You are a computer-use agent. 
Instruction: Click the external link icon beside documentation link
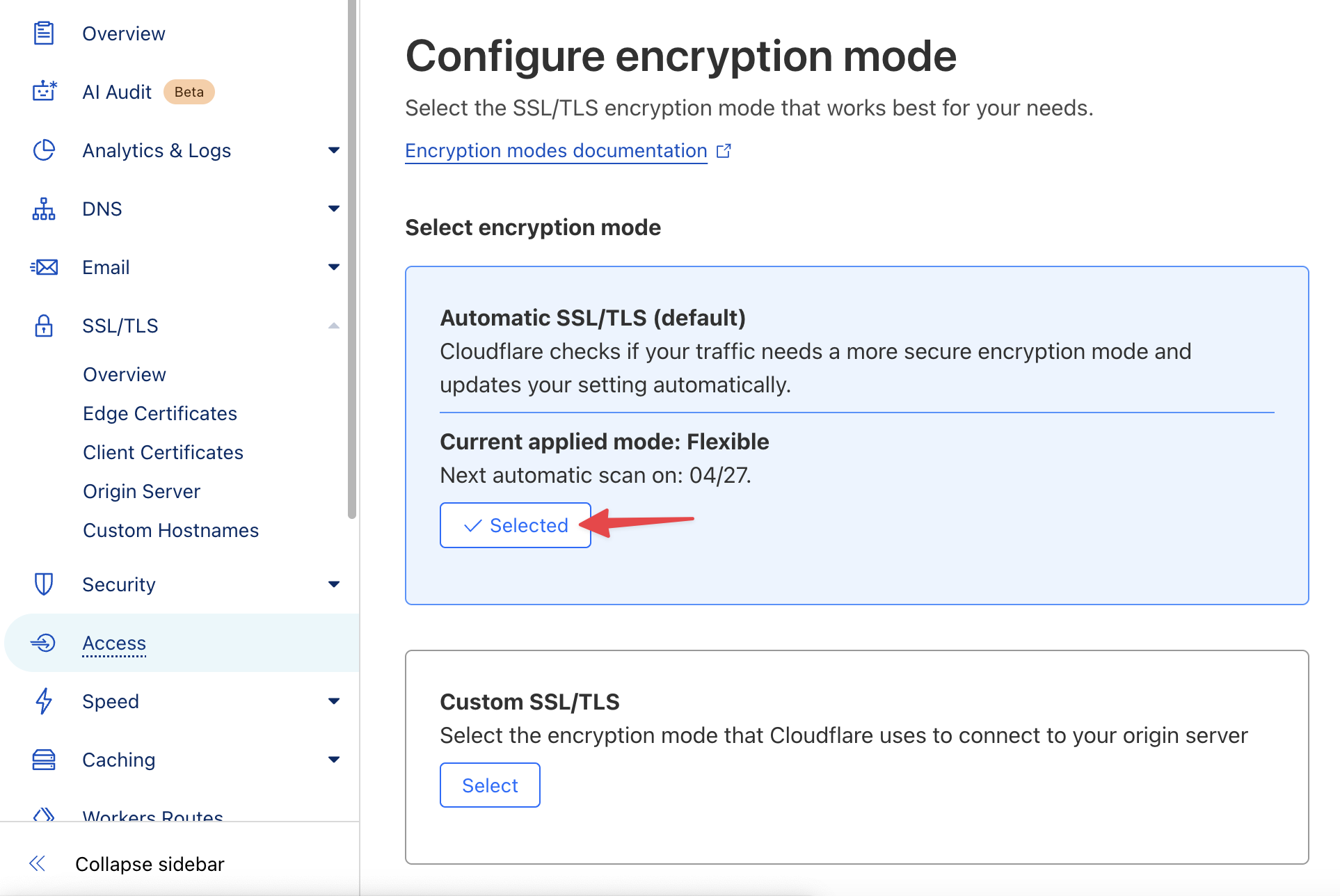724,150
